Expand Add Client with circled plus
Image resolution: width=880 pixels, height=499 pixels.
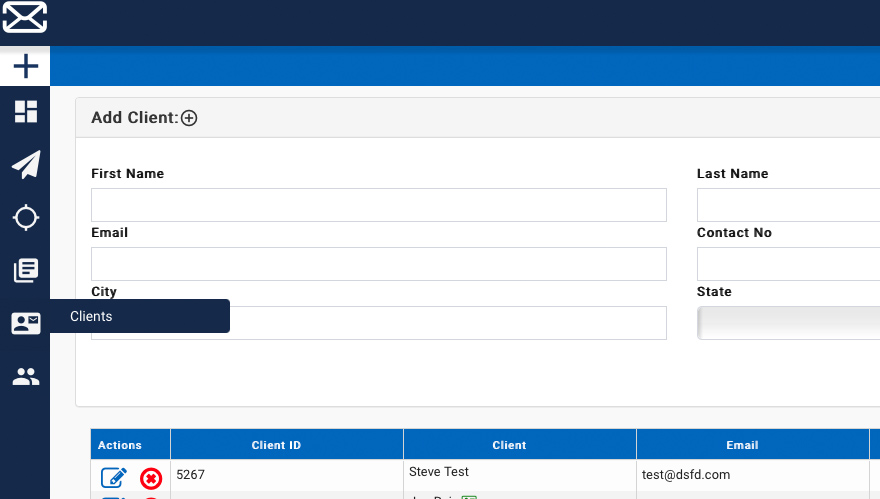(x=189, y=118)
